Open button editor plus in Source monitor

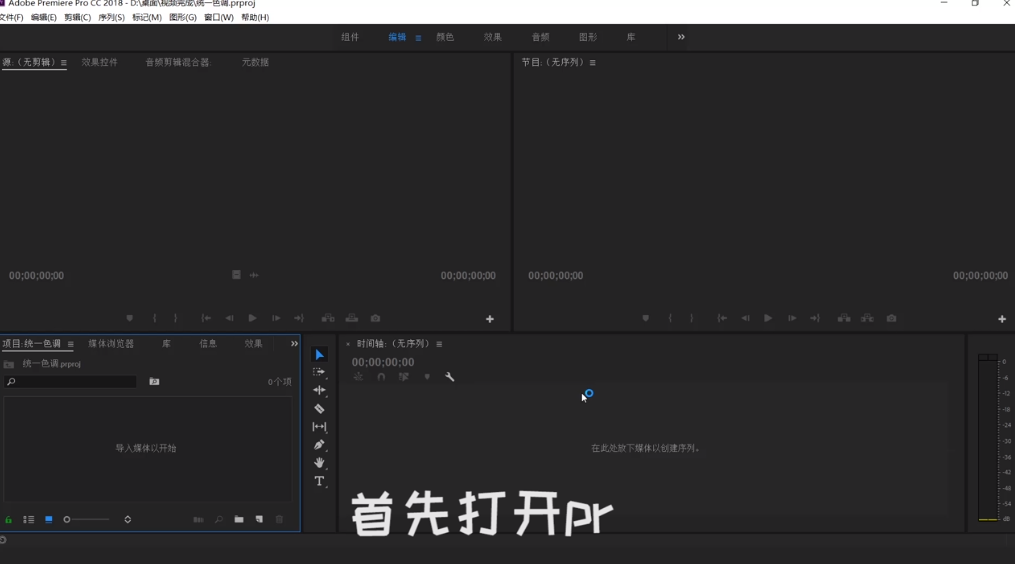[x=490, y=319]
